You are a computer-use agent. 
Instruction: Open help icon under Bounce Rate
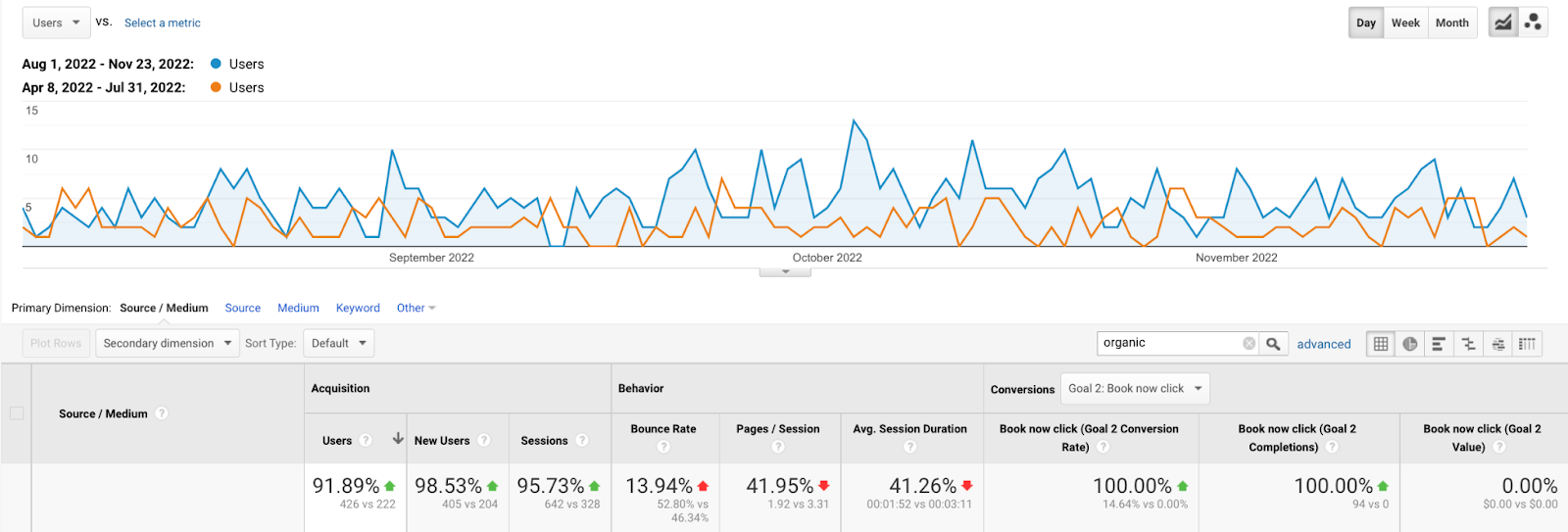[x=663, y=447]
